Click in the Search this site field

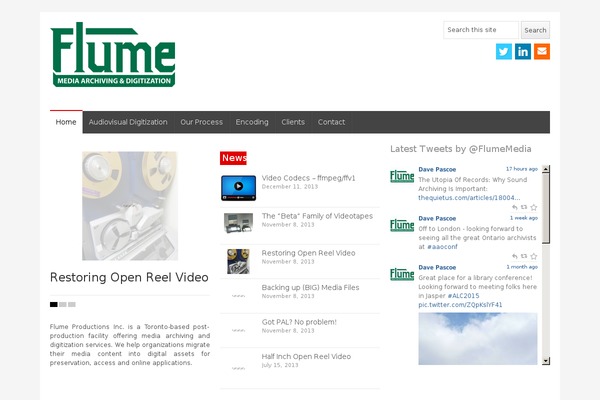pyautogui.click(x=481, y=30)
